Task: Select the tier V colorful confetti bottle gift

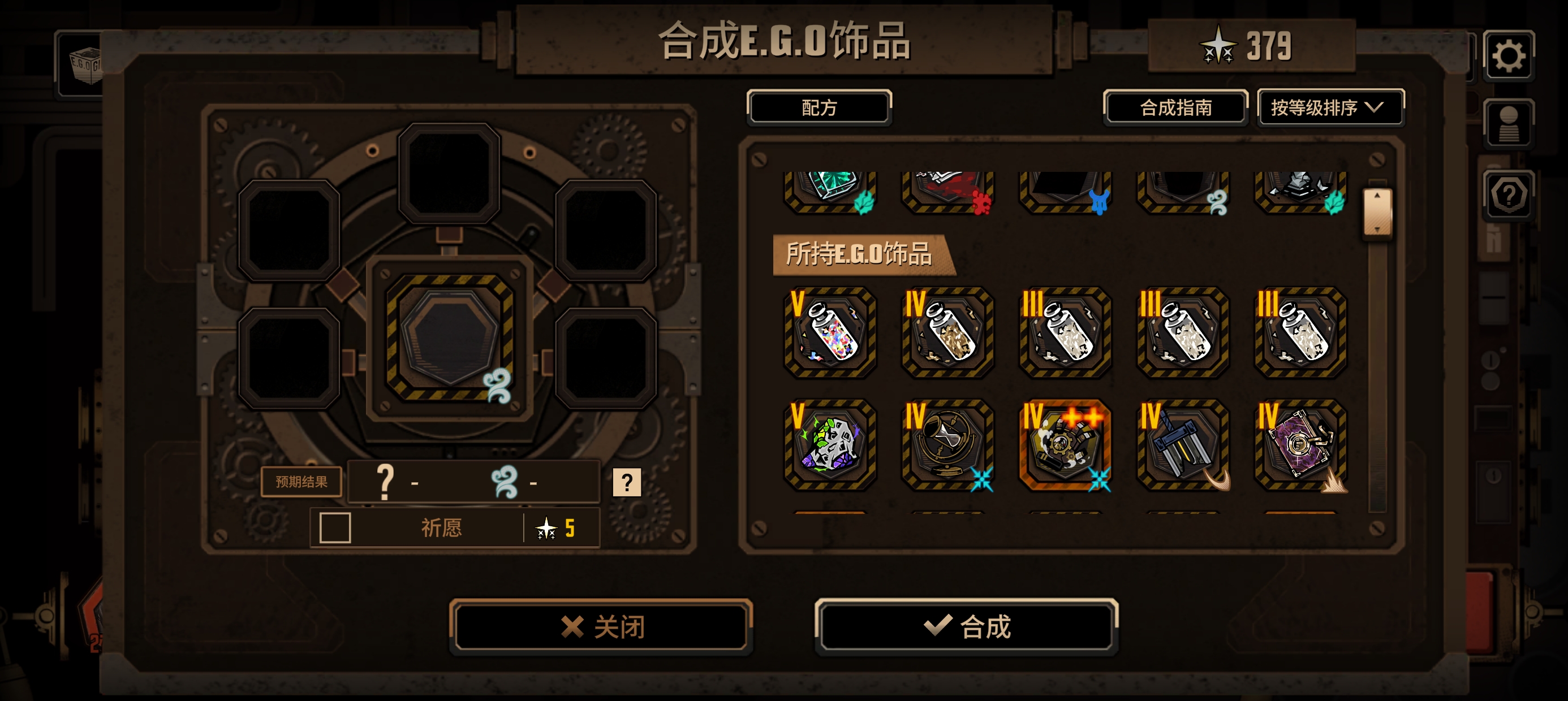Action: click(830, 332)
